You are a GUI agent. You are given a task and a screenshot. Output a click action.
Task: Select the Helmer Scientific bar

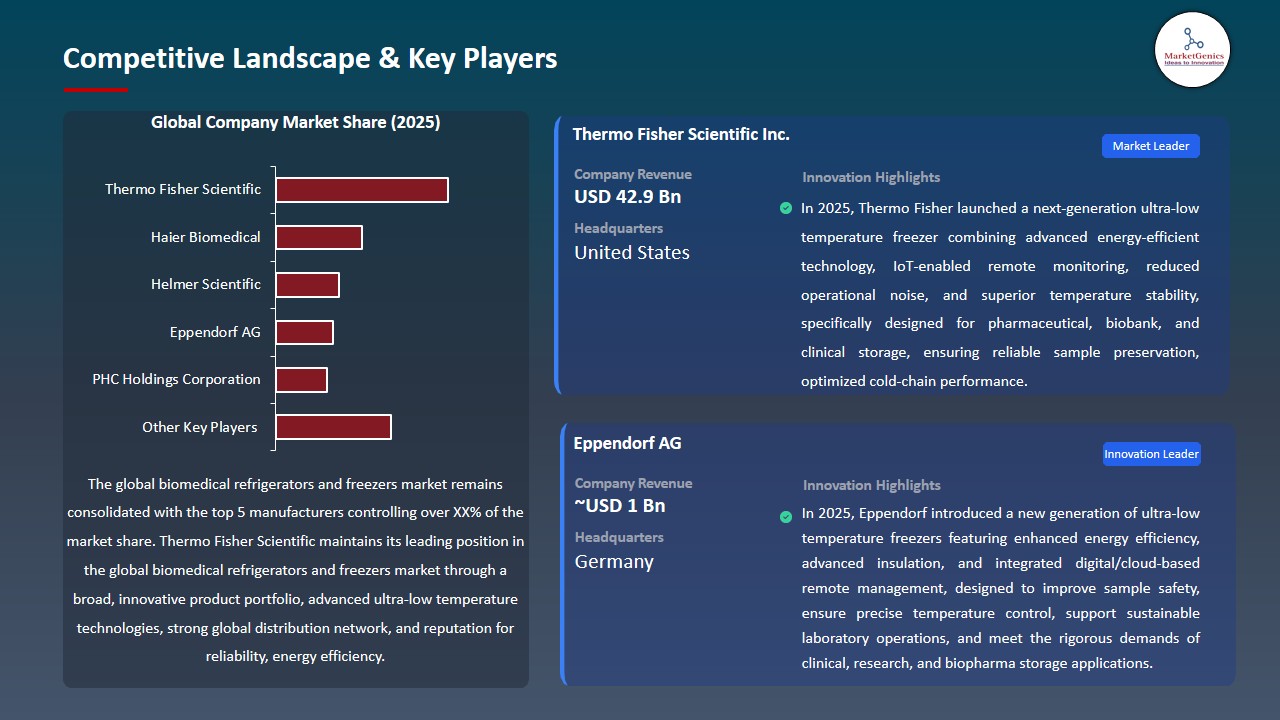point(307,285)
